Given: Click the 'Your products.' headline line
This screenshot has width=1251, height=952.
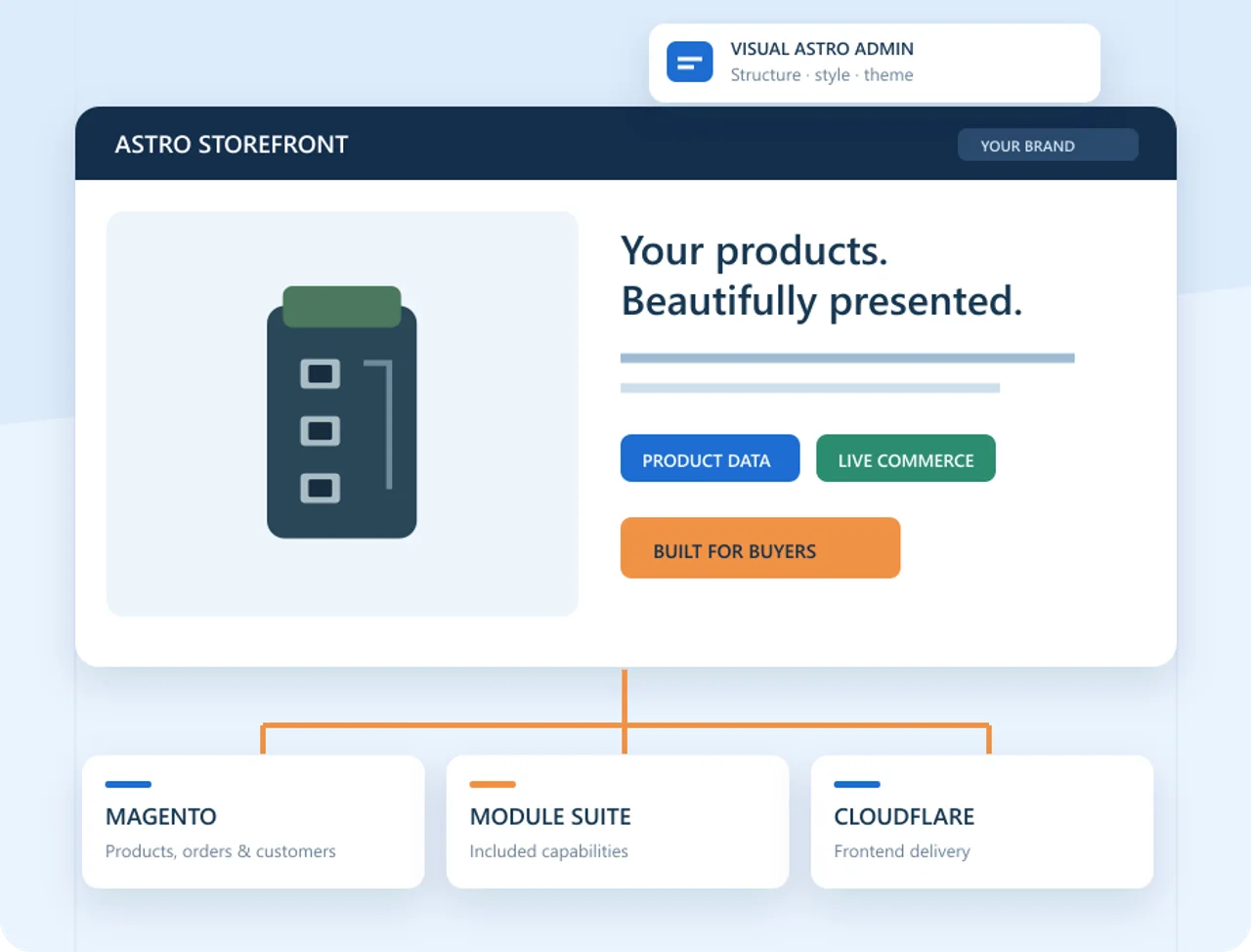Looking at the screenshot, I should 755,251.
